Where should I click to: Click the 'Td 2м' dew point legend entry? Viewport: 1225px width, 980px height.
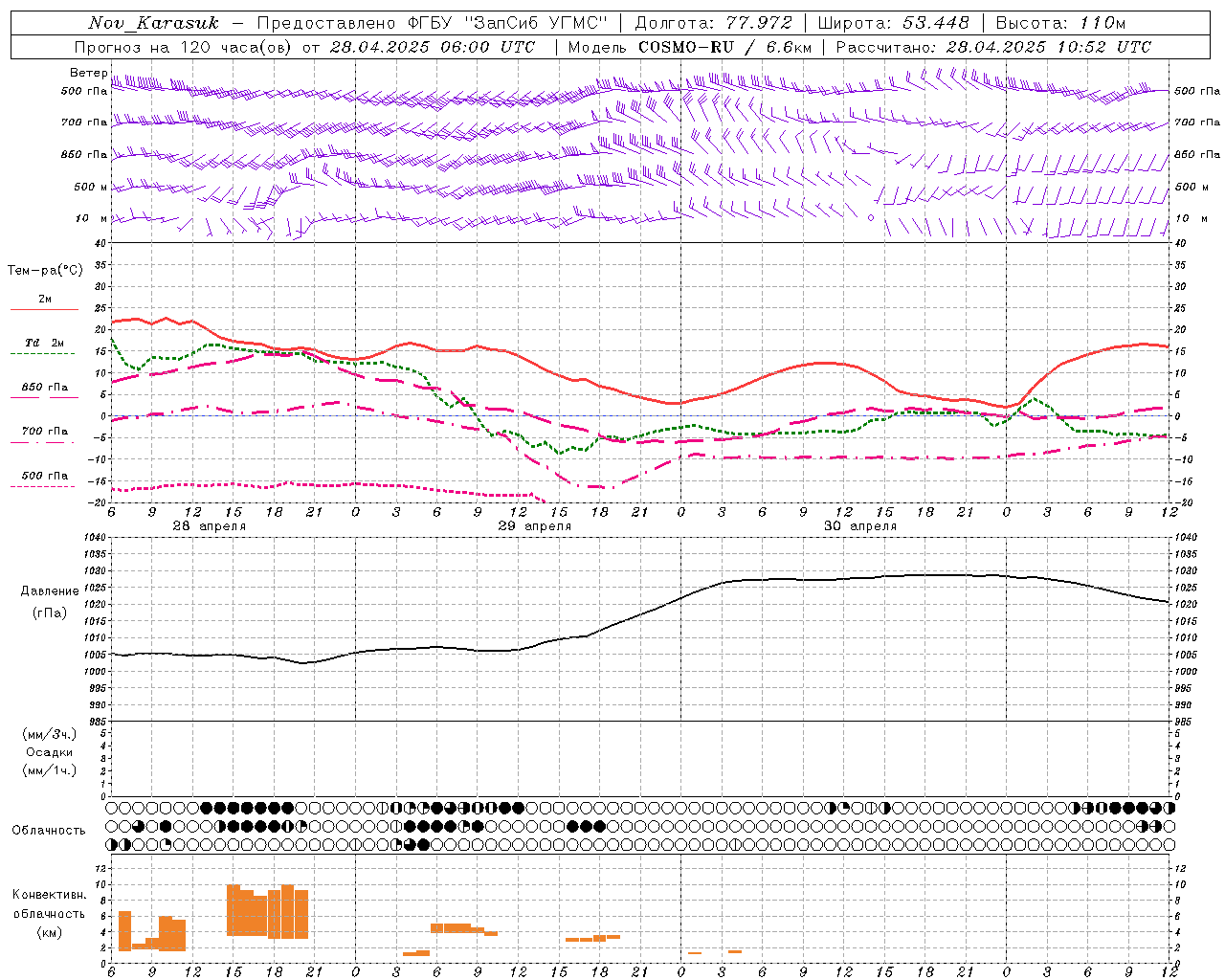tap(45, 343)
